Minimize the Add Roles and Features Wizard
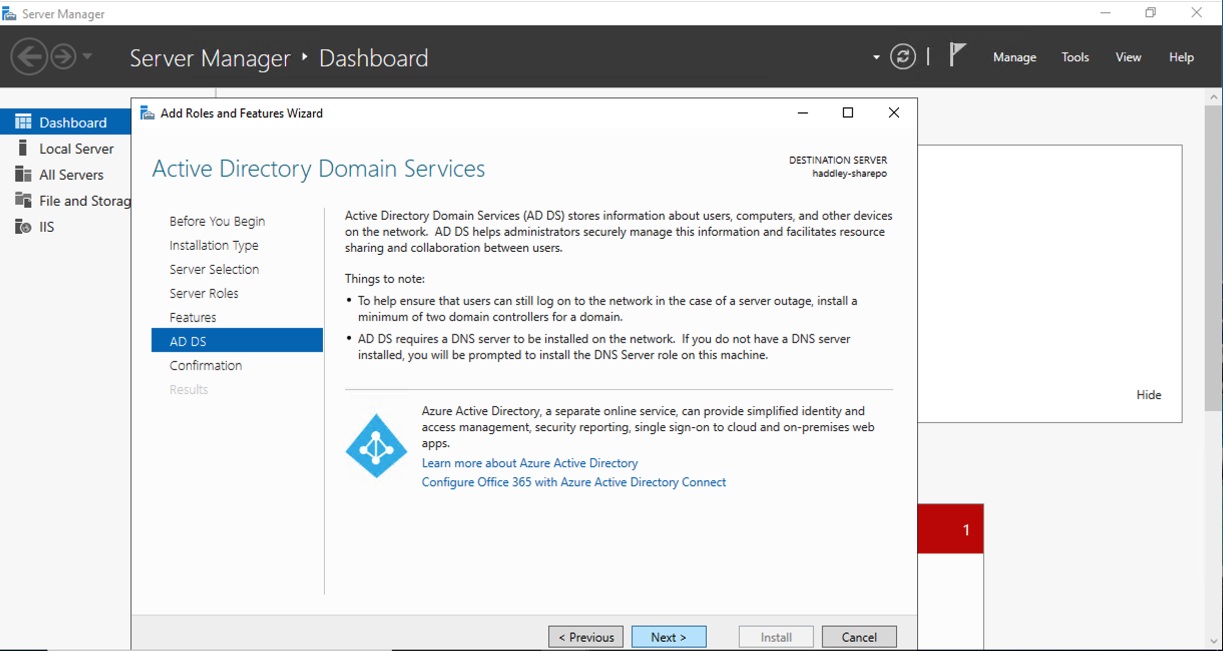Image resolution: width=1223 pixels, height=651 pixels. [802, 113]
